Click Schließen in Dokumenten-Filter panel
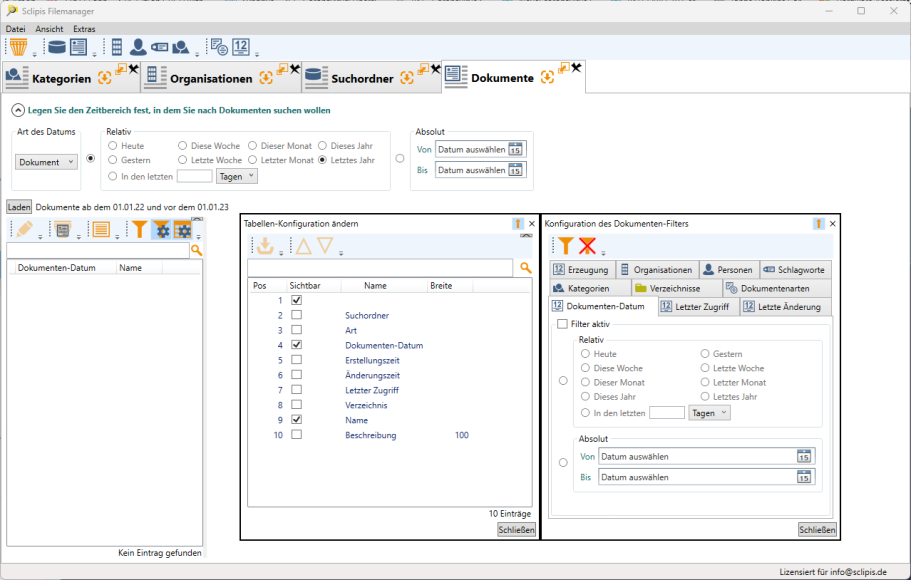Screen dimensions: 911x580 (817, 530)
